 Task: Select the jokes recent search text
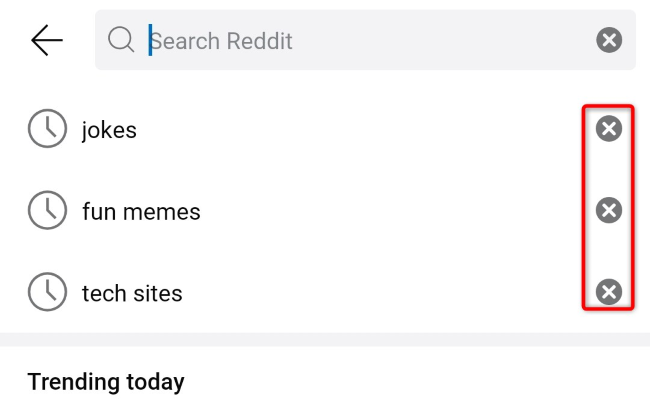pyautogui.click(x=109, y=129)
